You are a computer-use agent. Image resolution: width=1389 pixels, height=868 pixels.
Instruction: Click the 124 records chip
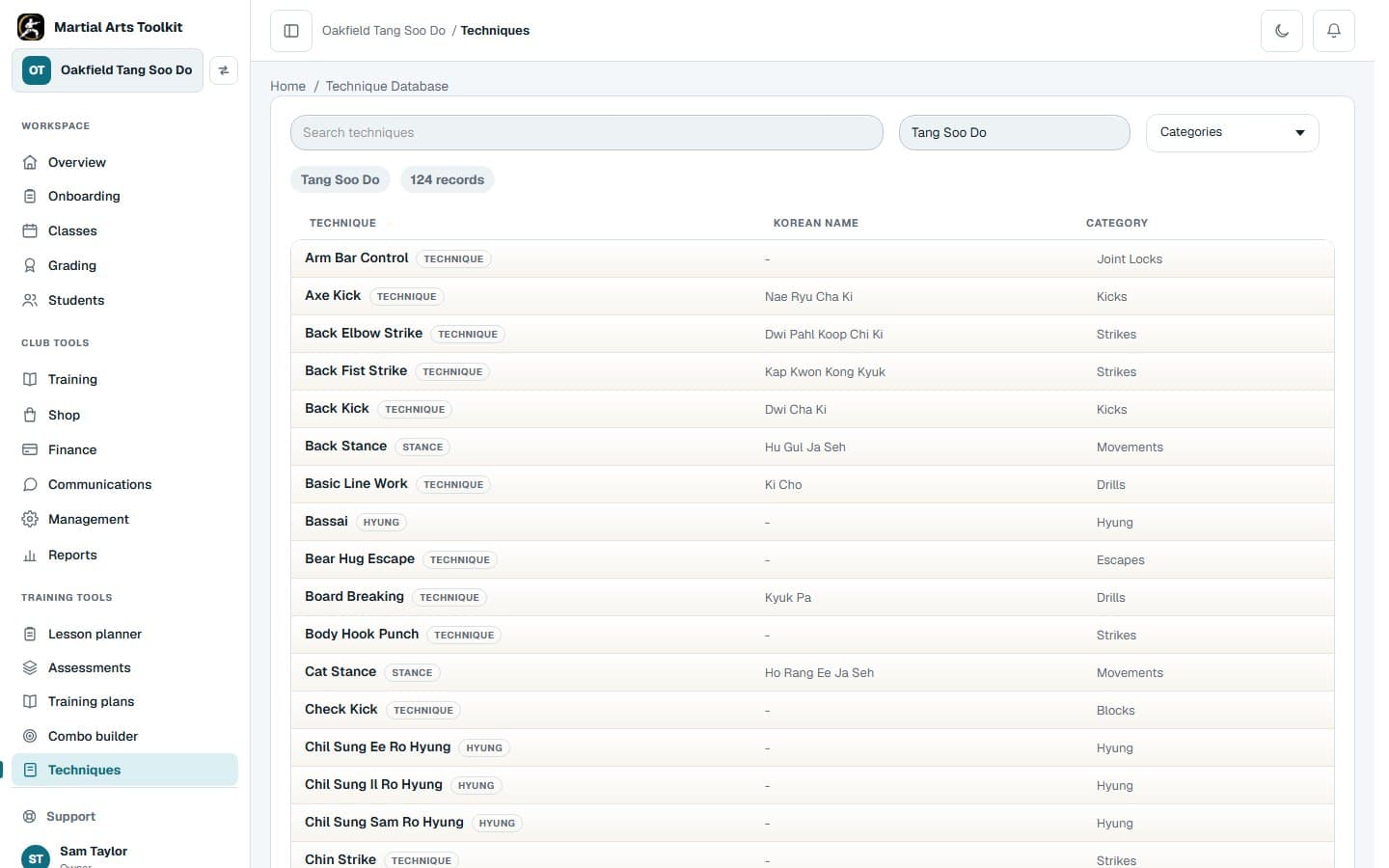coord(447,179)
